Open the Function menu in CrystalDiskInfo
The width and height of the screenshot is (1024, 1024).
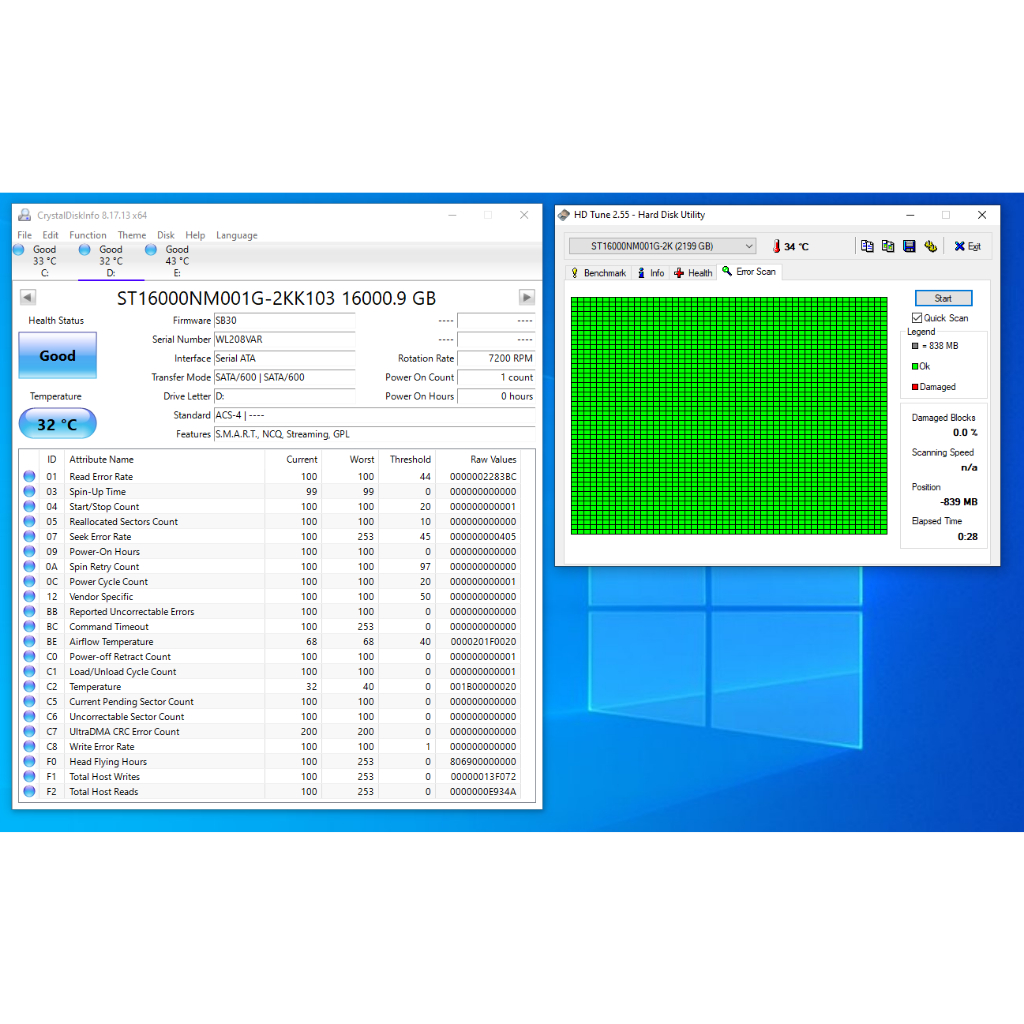pos(88,235)
